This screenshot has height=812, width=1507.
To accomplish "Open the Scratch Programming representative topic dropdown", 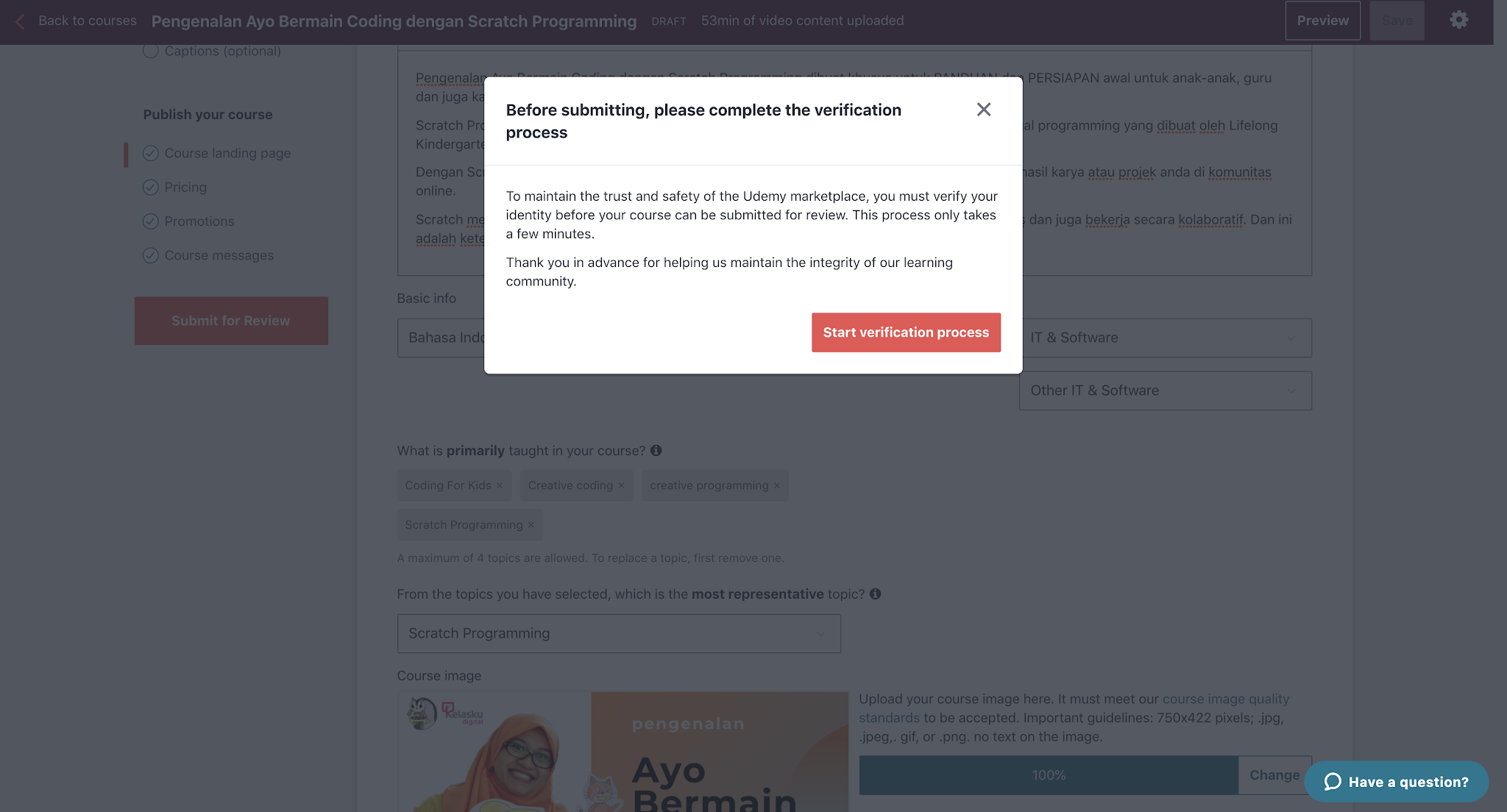I will coord(619,633).
